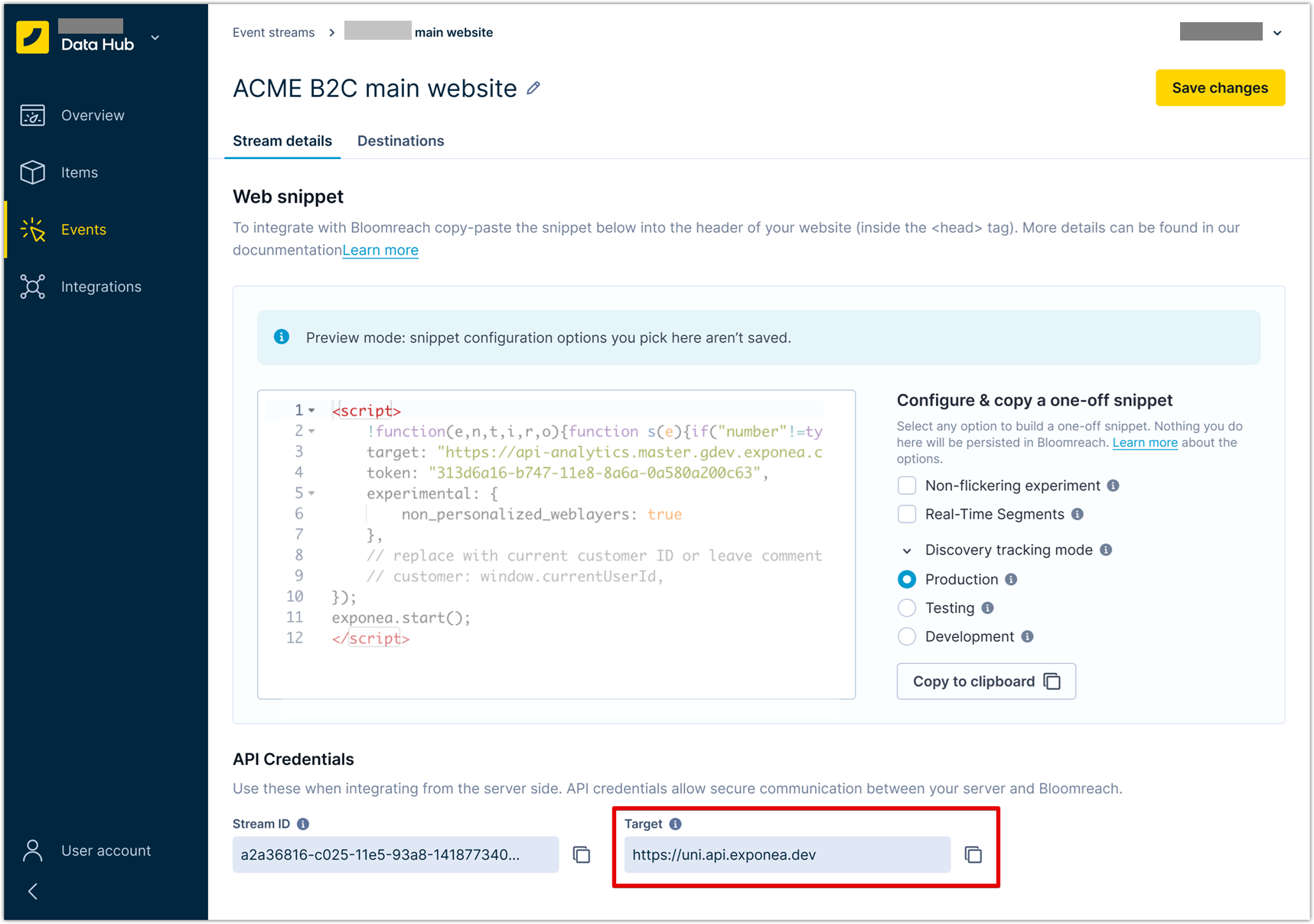Viewport: 1314px width, 924px height.
Task: Click the Events cursor icon
Action: coord(33,229)
